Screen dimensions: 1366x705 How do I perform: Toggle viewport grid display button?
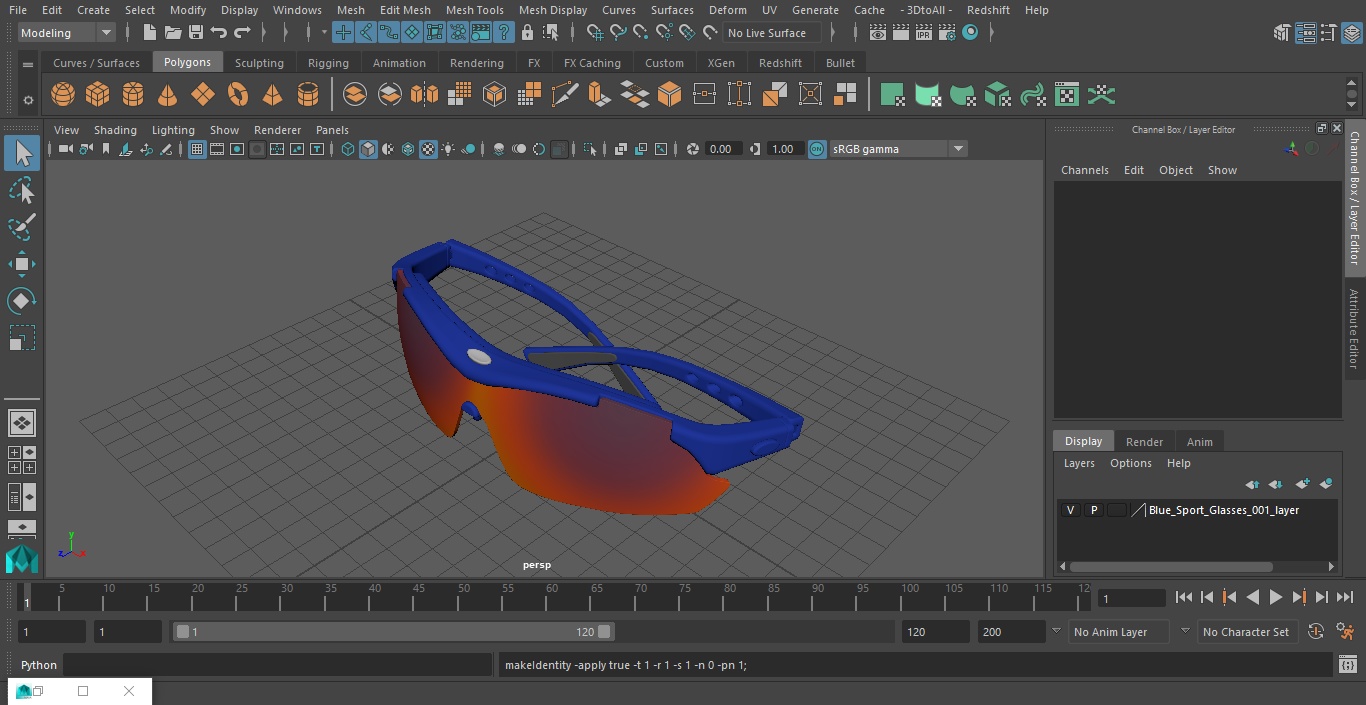pos(197,149)
